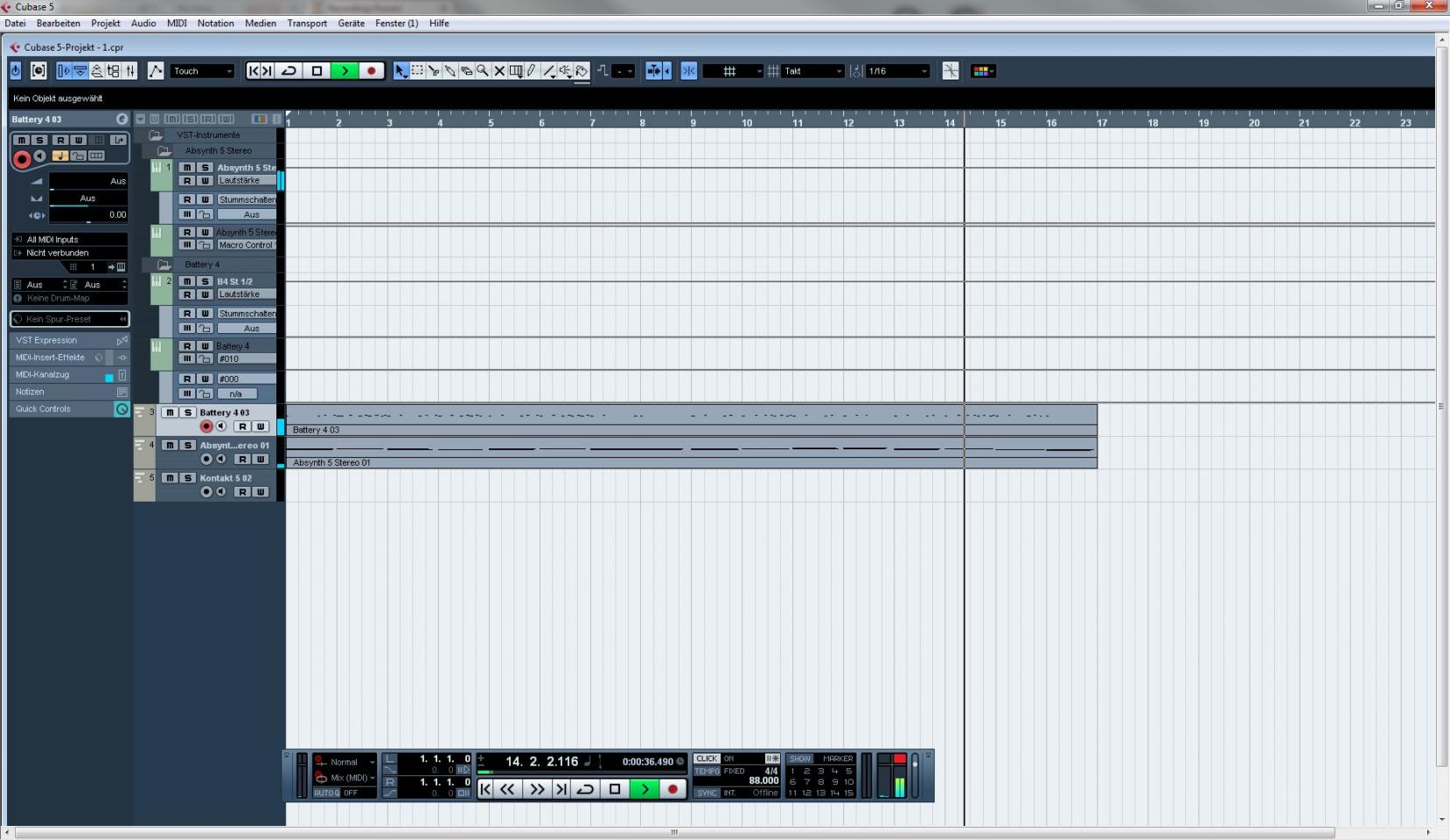This screenshot has width=1450, height=840.
Task: Toggle Snap to Zero Crossing icon
Action: pyautogui.click(x=950, y=71)
